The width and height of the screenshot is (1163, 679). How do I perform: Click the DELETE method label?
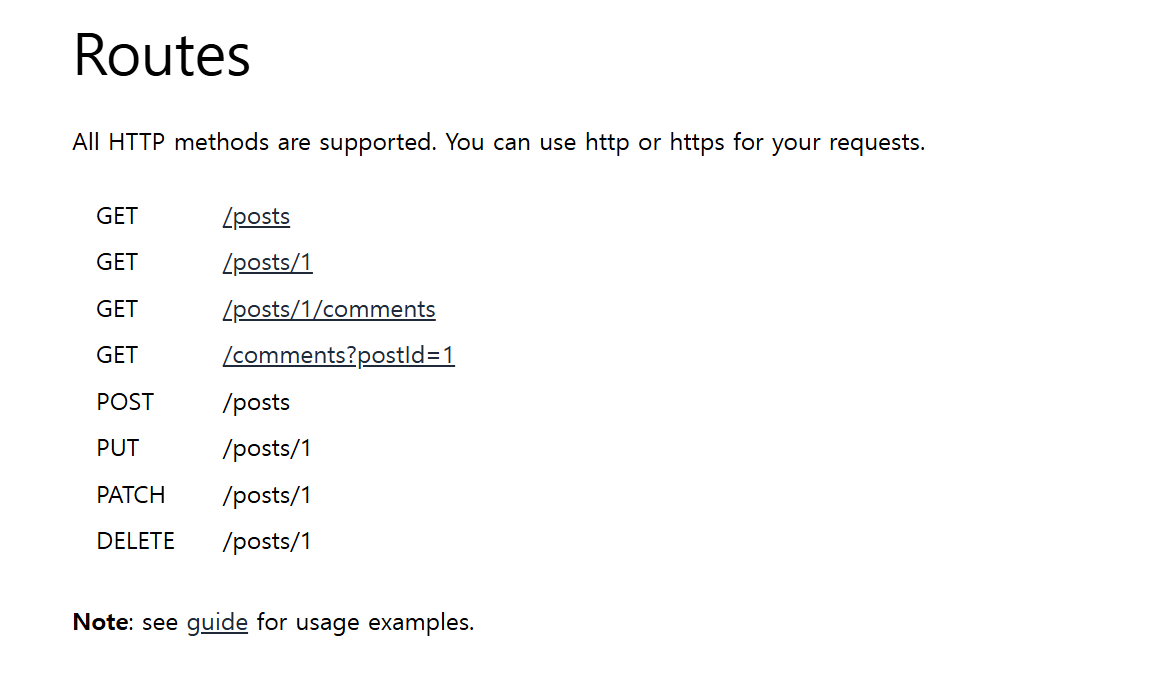tap(135, 541)
